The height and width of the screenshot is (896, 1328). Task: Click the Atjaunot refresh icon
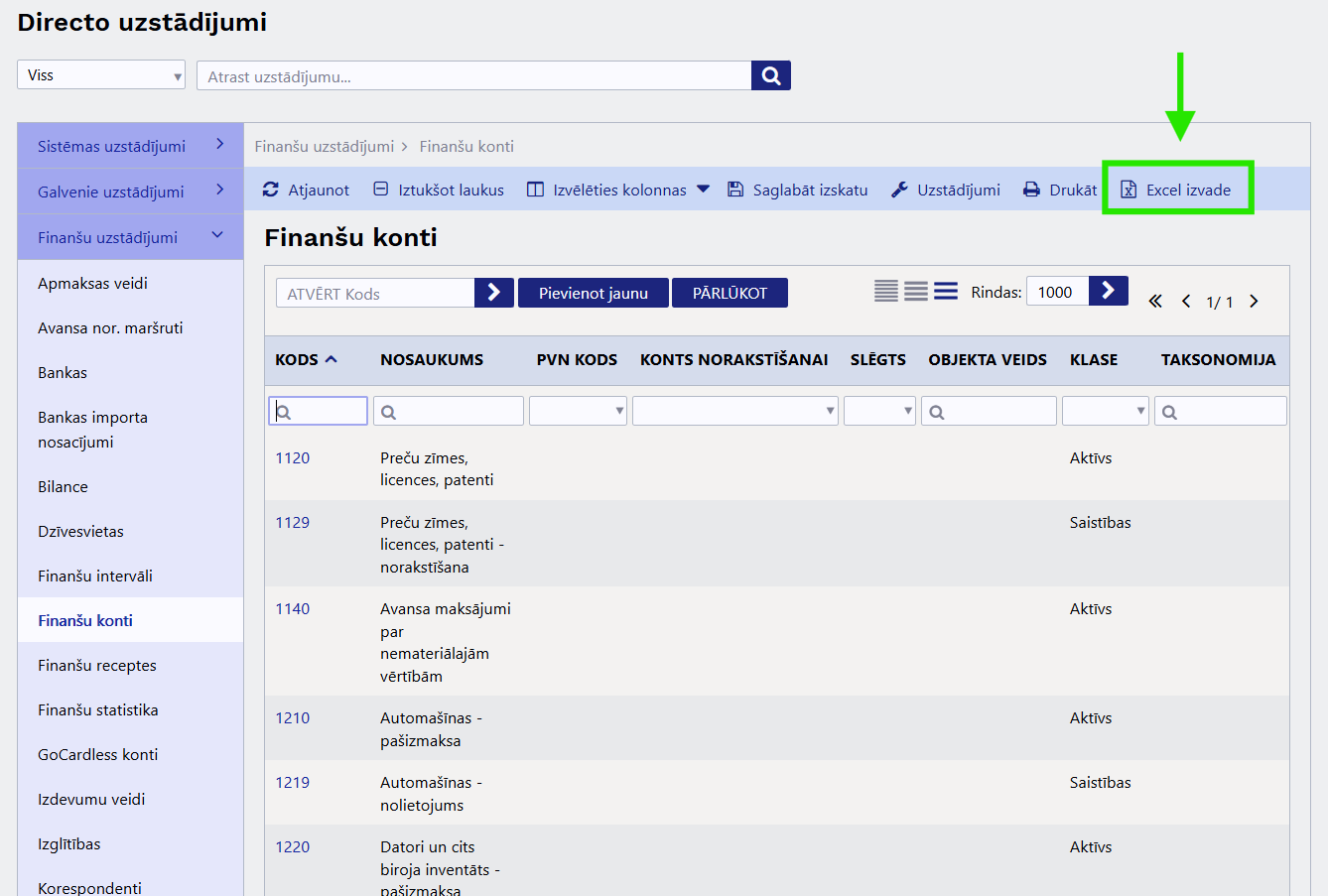tap(271, 190)
